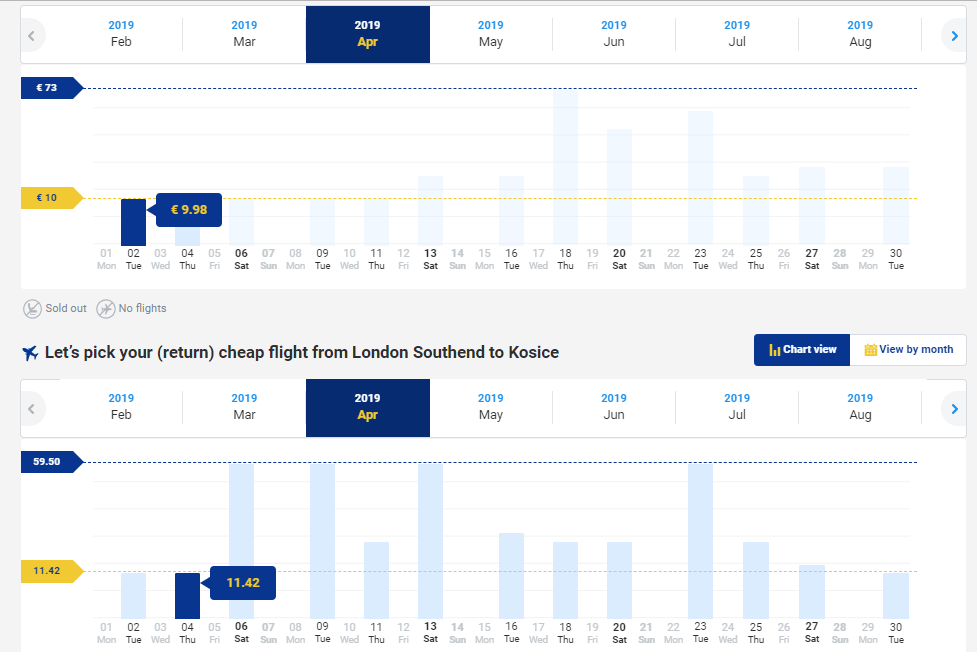Click the 11.42 price tooltip in the return chart
Screen dimensions: 977x652
tap(242, 582)
